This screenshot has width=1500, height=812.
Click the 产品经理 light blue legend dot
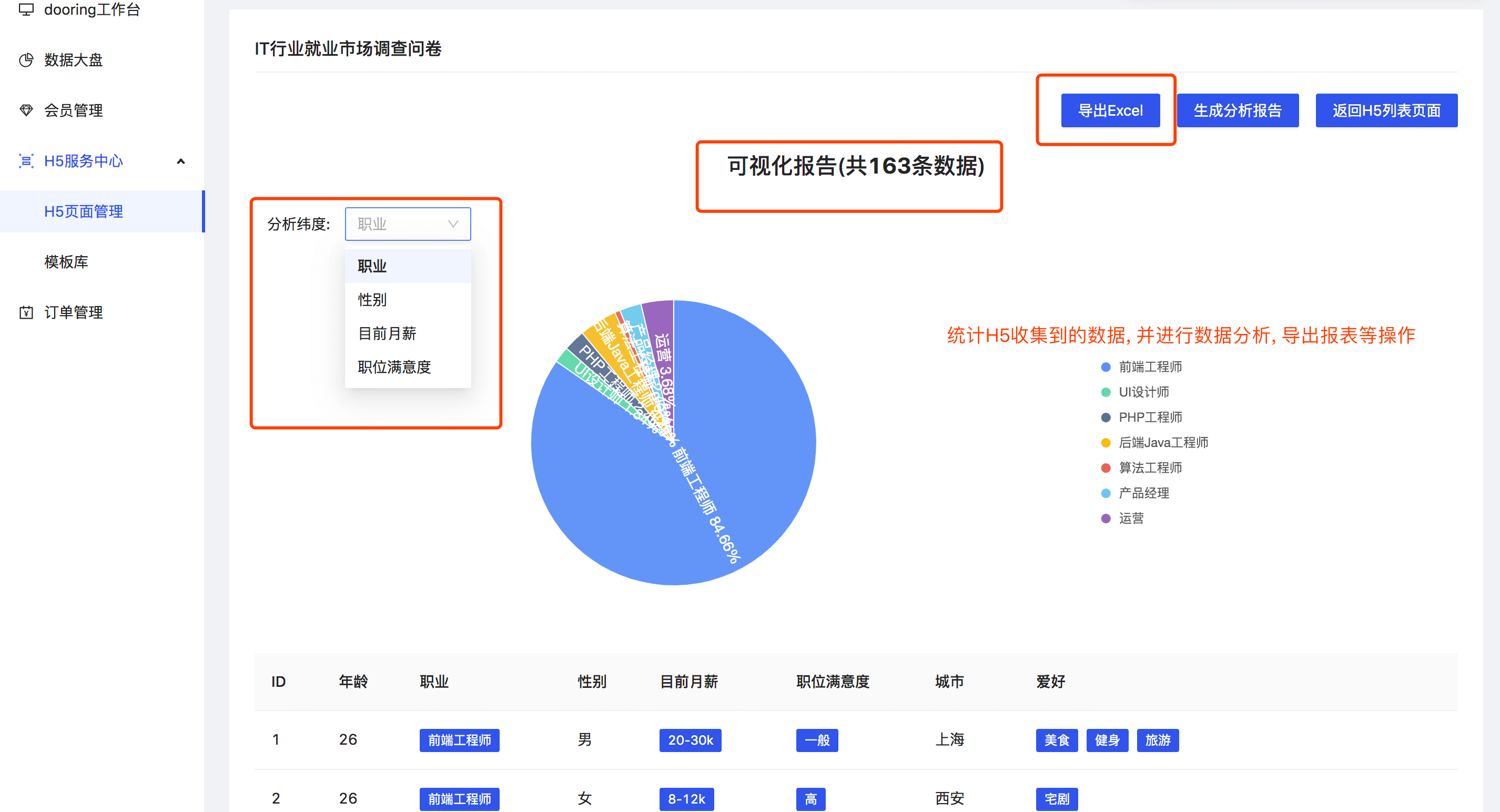1106,494
